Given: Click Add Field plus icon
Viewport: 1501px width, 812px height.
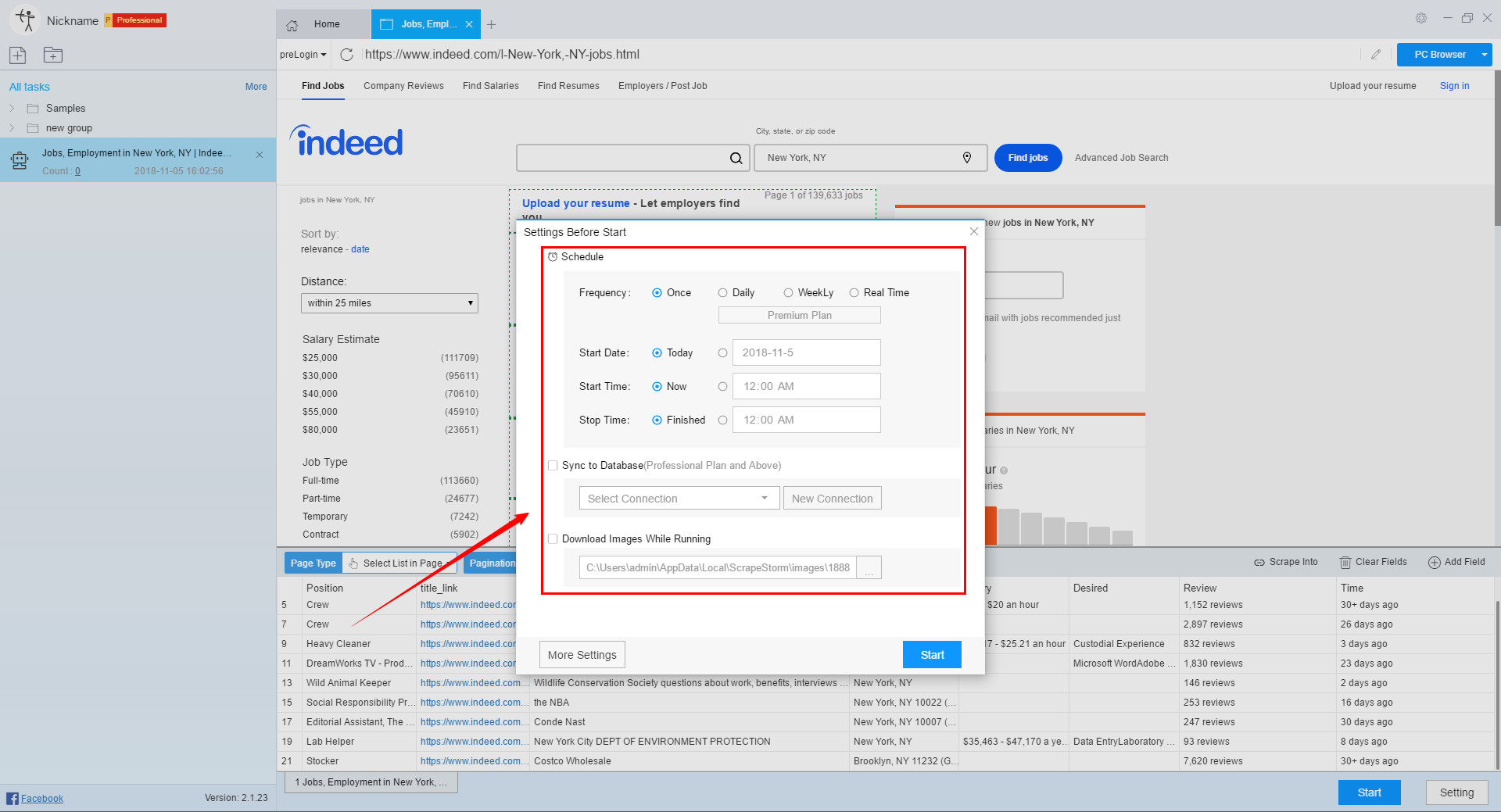Looking at the screenshot, I should [1435, 563].
